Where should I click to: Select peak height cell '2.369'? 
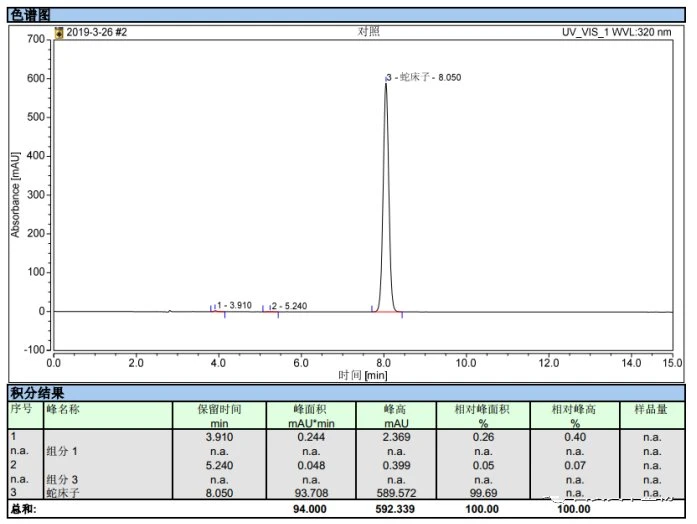point(396,437)
